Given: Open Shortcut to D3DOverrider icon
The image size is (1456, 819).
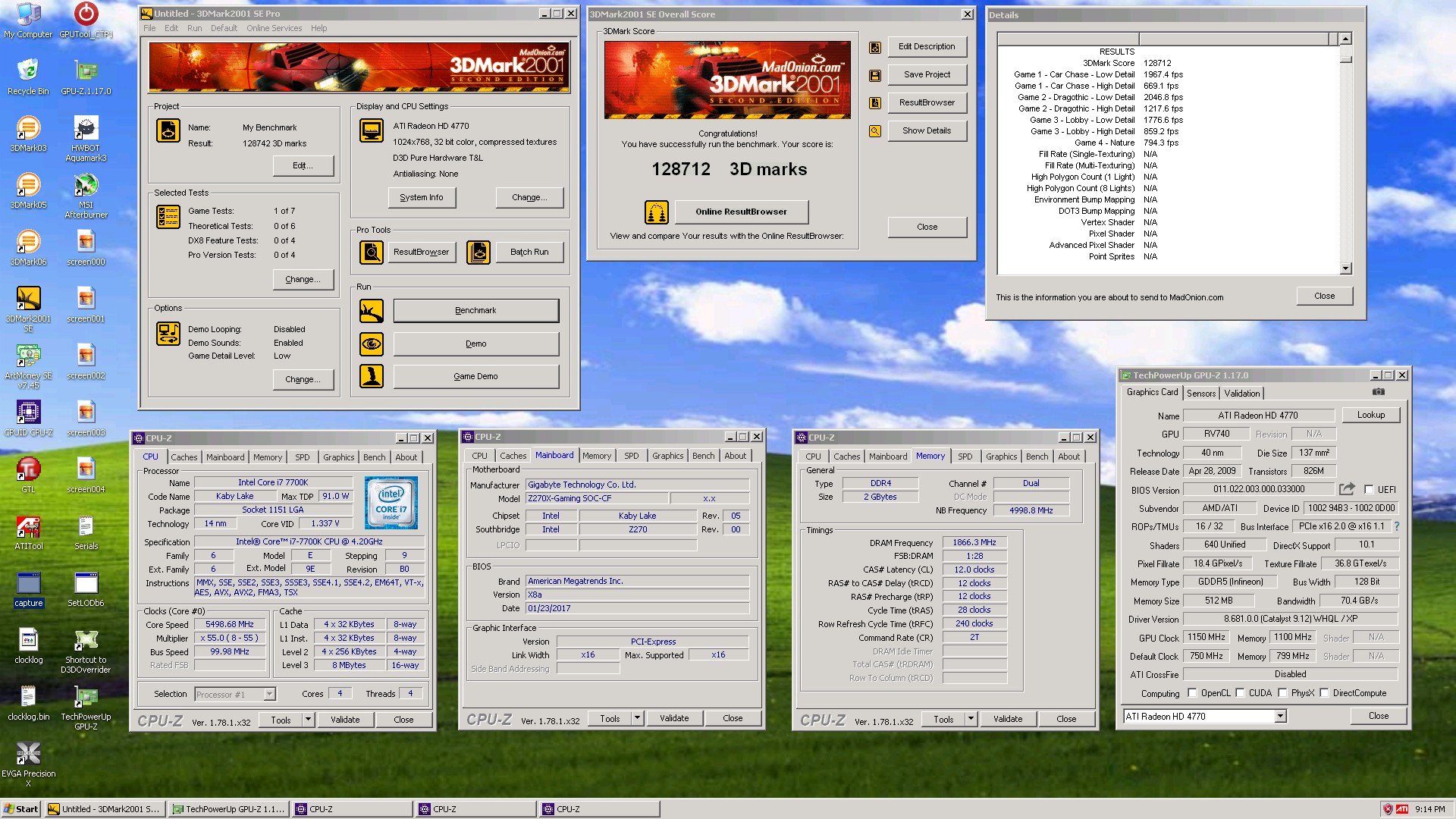Looking at the screenshot, I should point(86,650).
